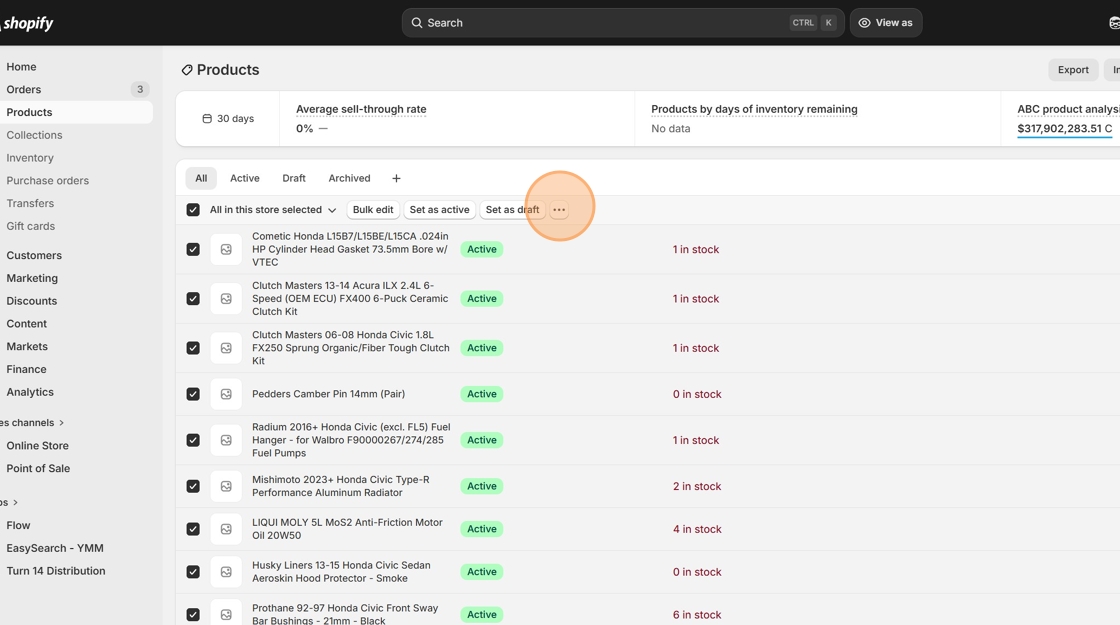Click the Export button
Image resolution: width=1120 pixels, height=625 pixels.
click(1073, 70)
